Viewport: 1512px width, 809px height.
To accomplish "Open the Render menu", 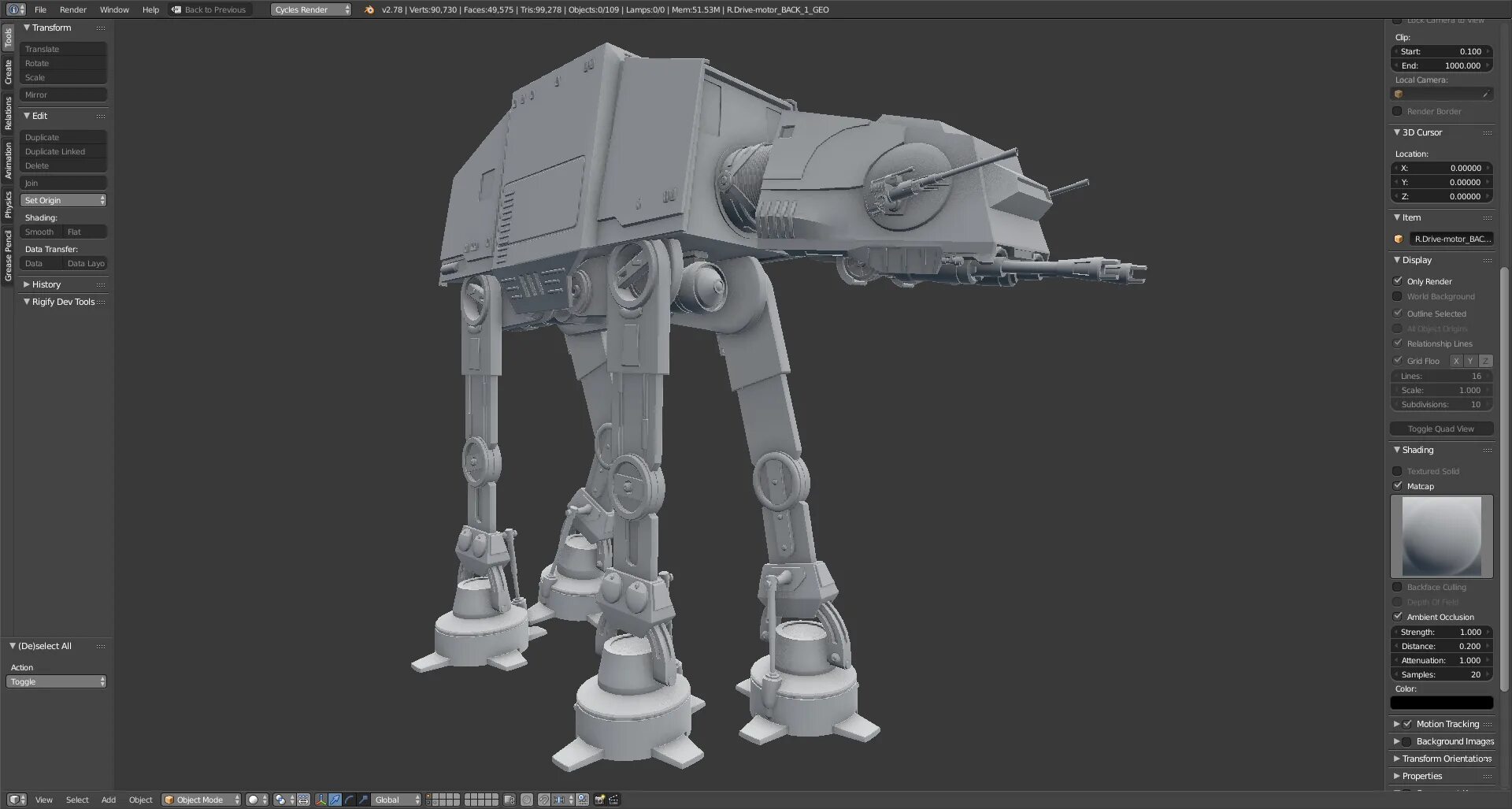I will 73,9.
